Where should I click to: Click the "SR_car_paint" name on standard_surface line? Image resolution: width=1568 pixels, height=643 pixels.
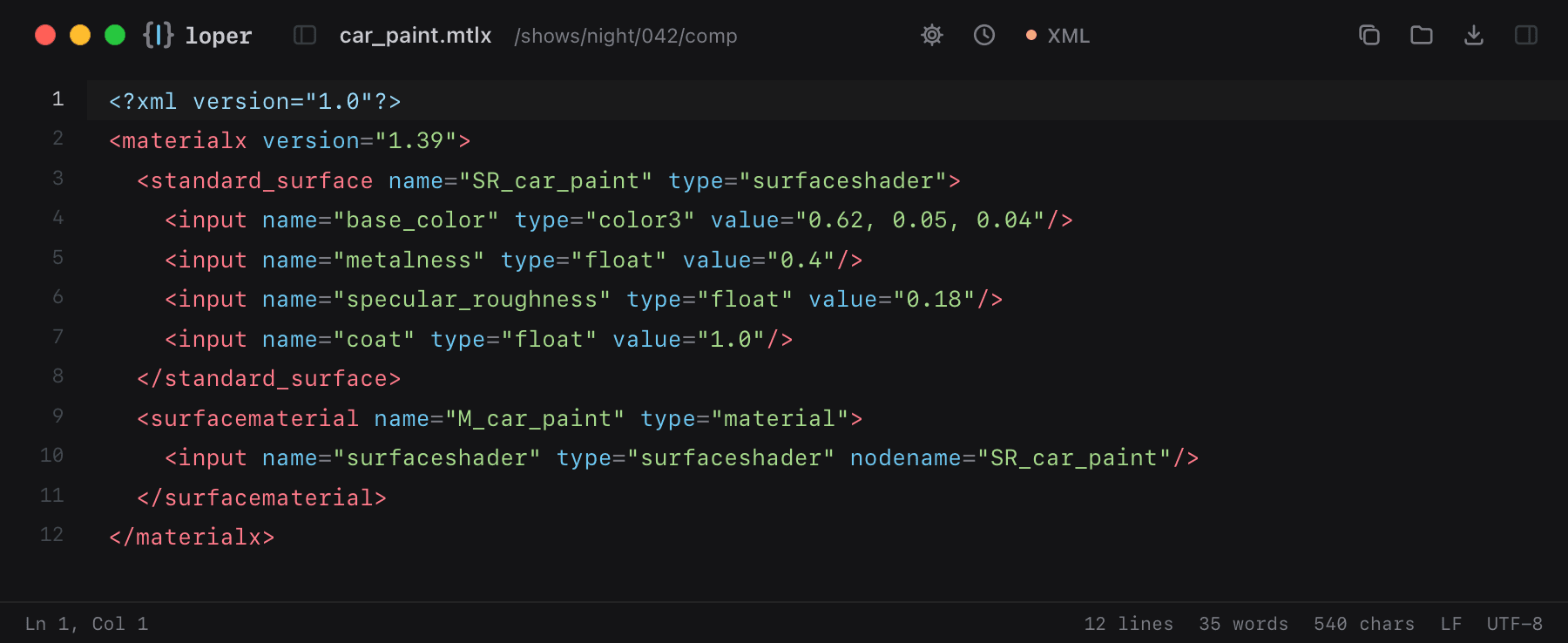[x=556, y=180]
